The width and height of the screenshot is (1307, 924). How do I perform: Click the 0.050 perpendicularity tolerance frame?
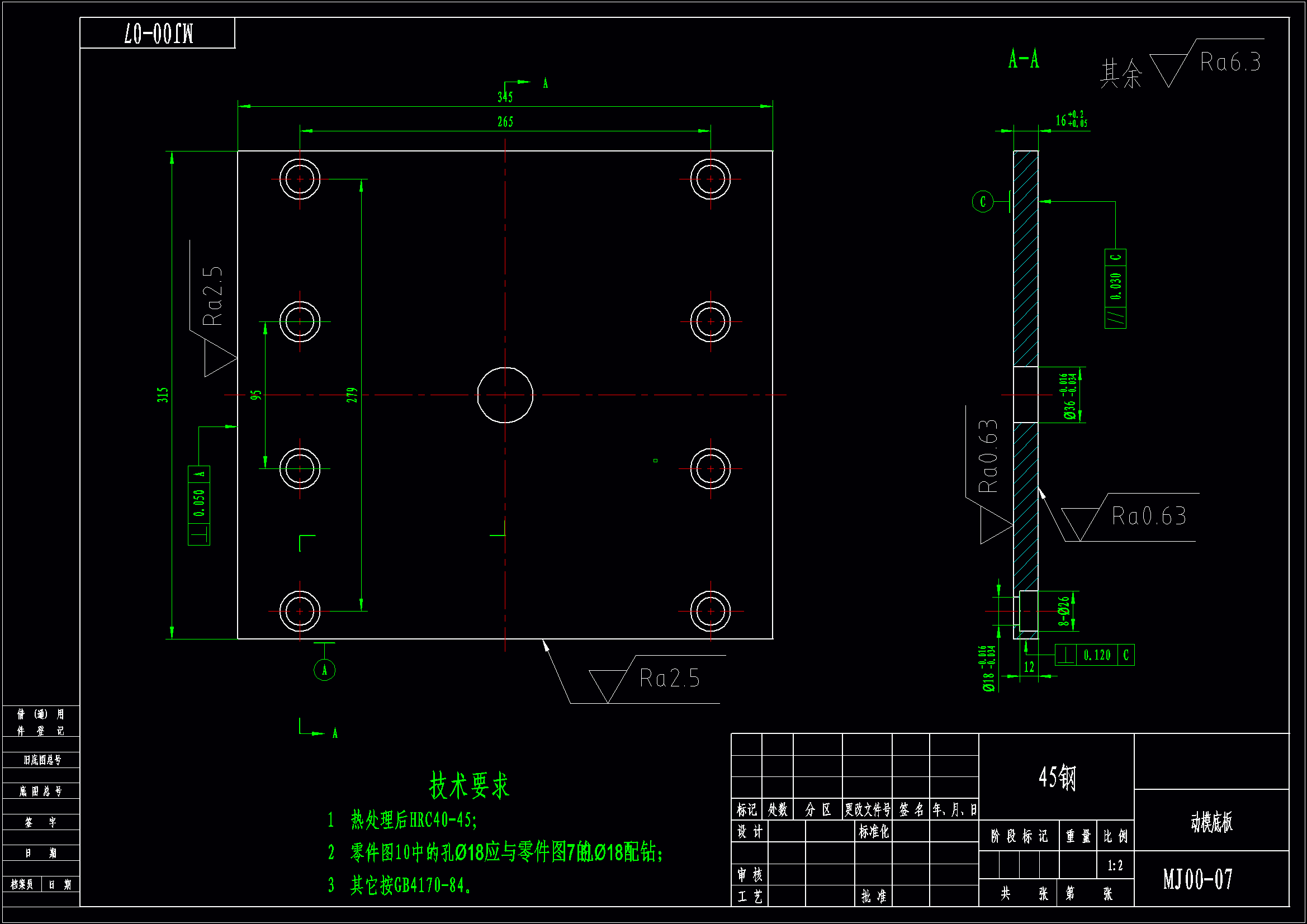198,505
